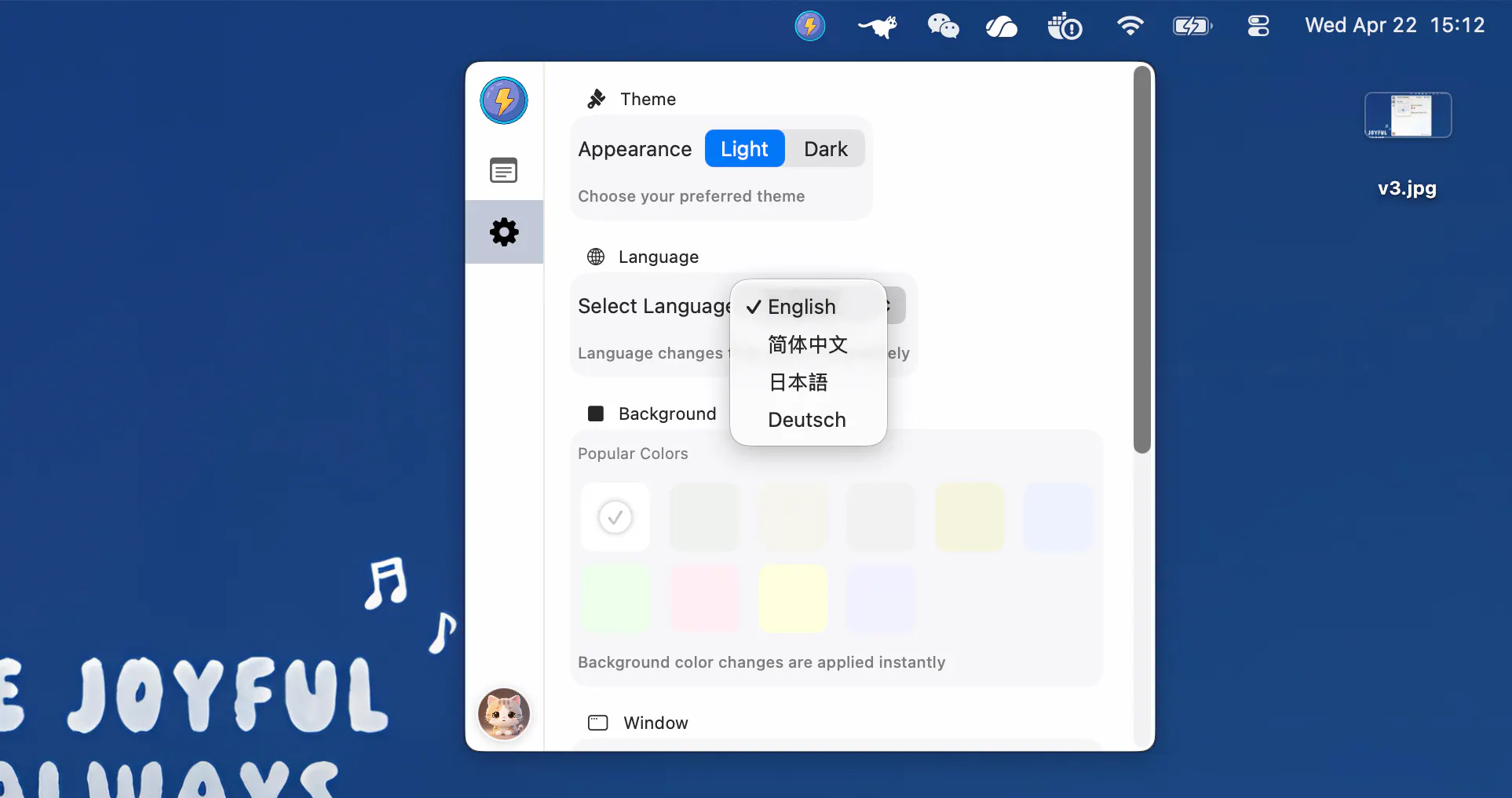Screen dimensions: 1512x798
Task: Click the Background section heading
Action: coord(667,414)
